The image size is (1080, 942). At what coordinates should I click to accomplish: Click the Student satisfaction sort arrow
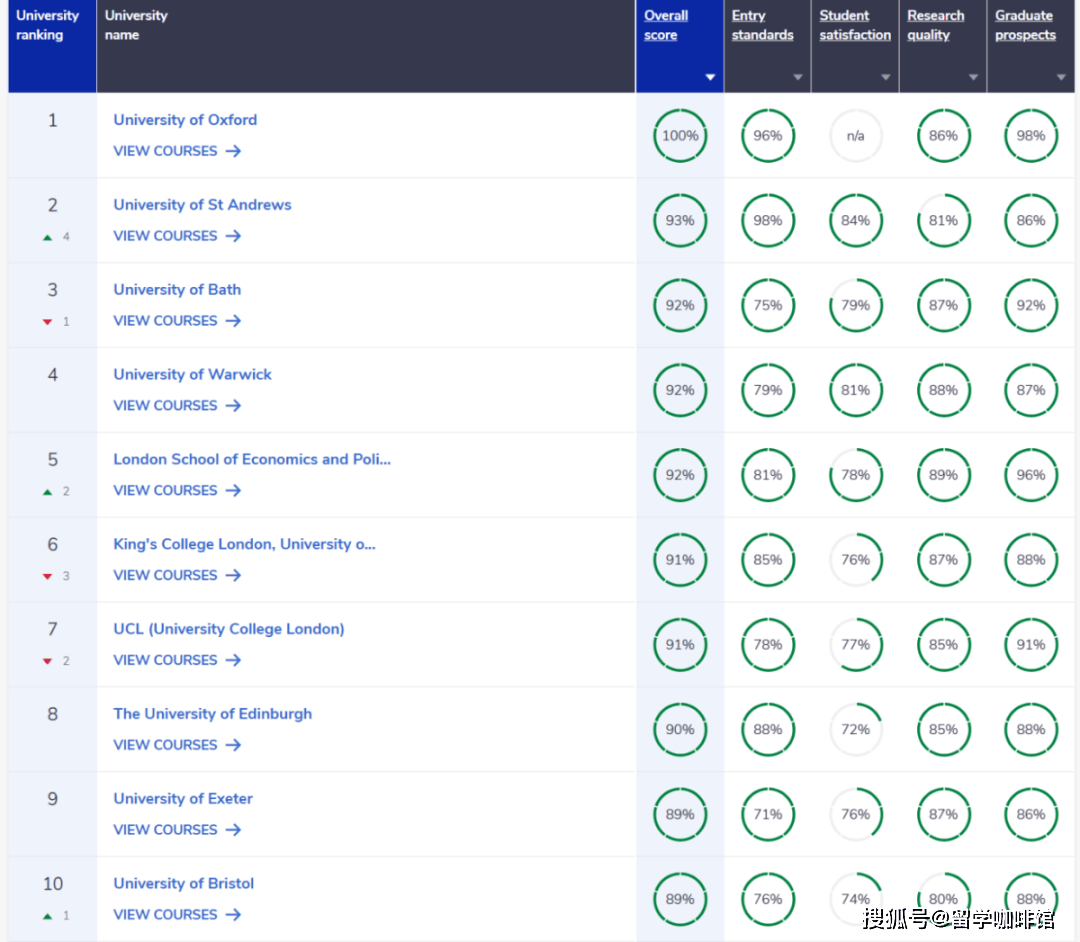(886, 77)
